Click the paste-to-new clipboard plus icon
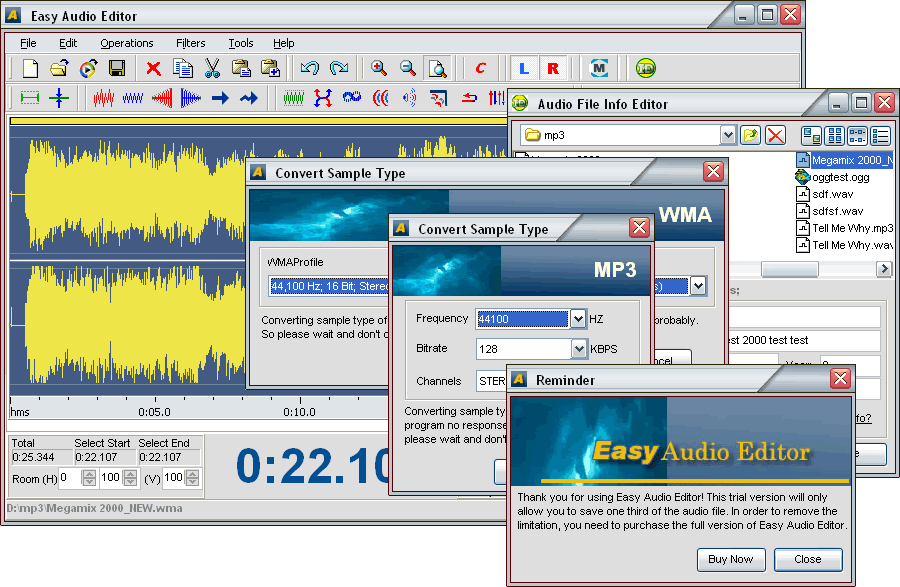The width and height of the screenshot is (900, 587). pyautogui.click(x=270, y=68)
